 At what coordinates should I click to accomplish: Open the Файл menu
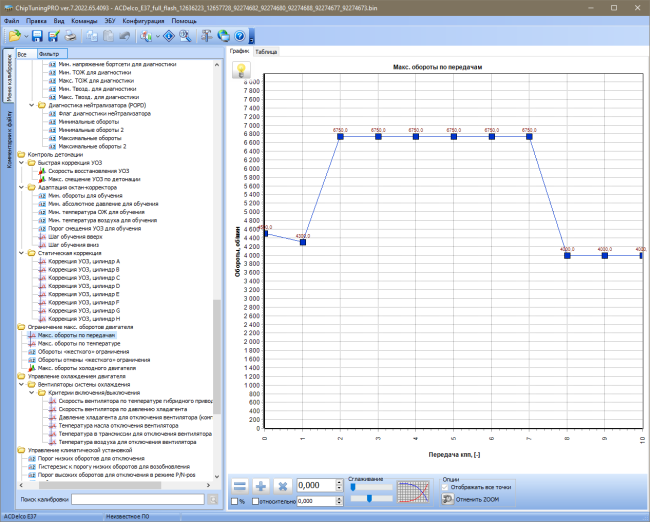pyautogui.click(x=12, y=21)
